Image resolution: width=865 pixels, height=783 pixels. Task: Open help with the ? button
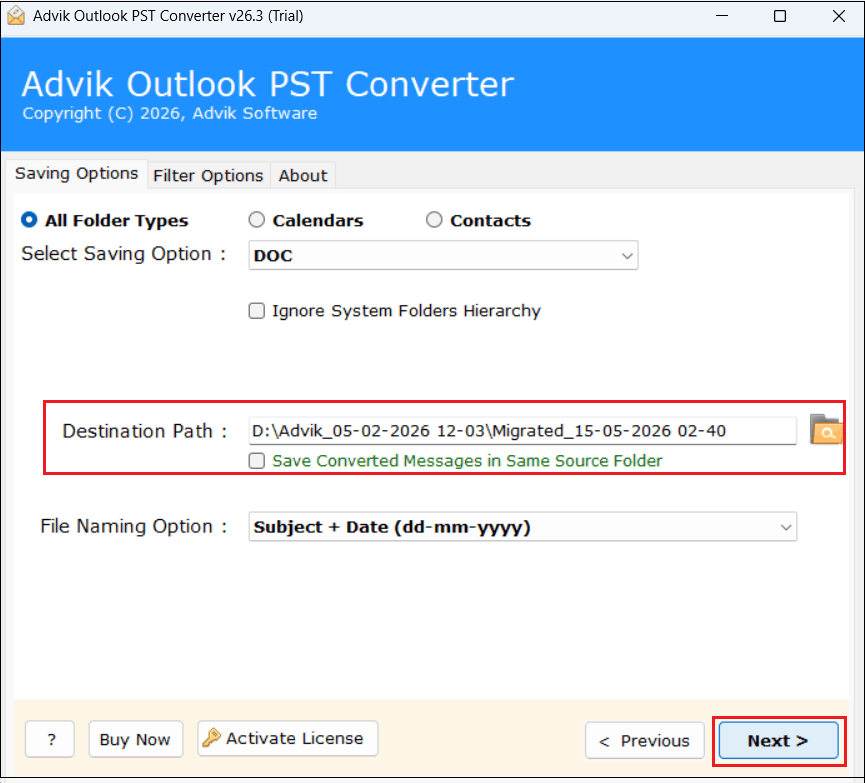click(50, 739)
